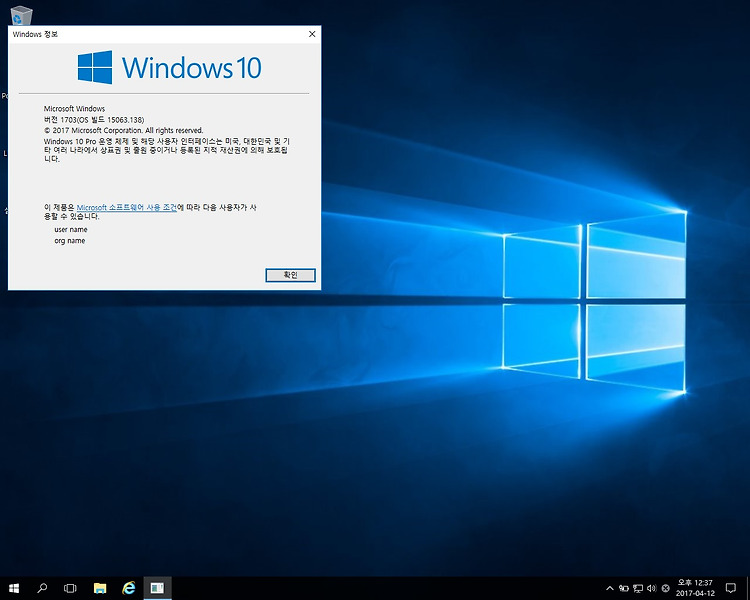This screenshot has height=600, width=750.
Task: Select the Windows 정보 app taskbar button
Action: point(157,588)
